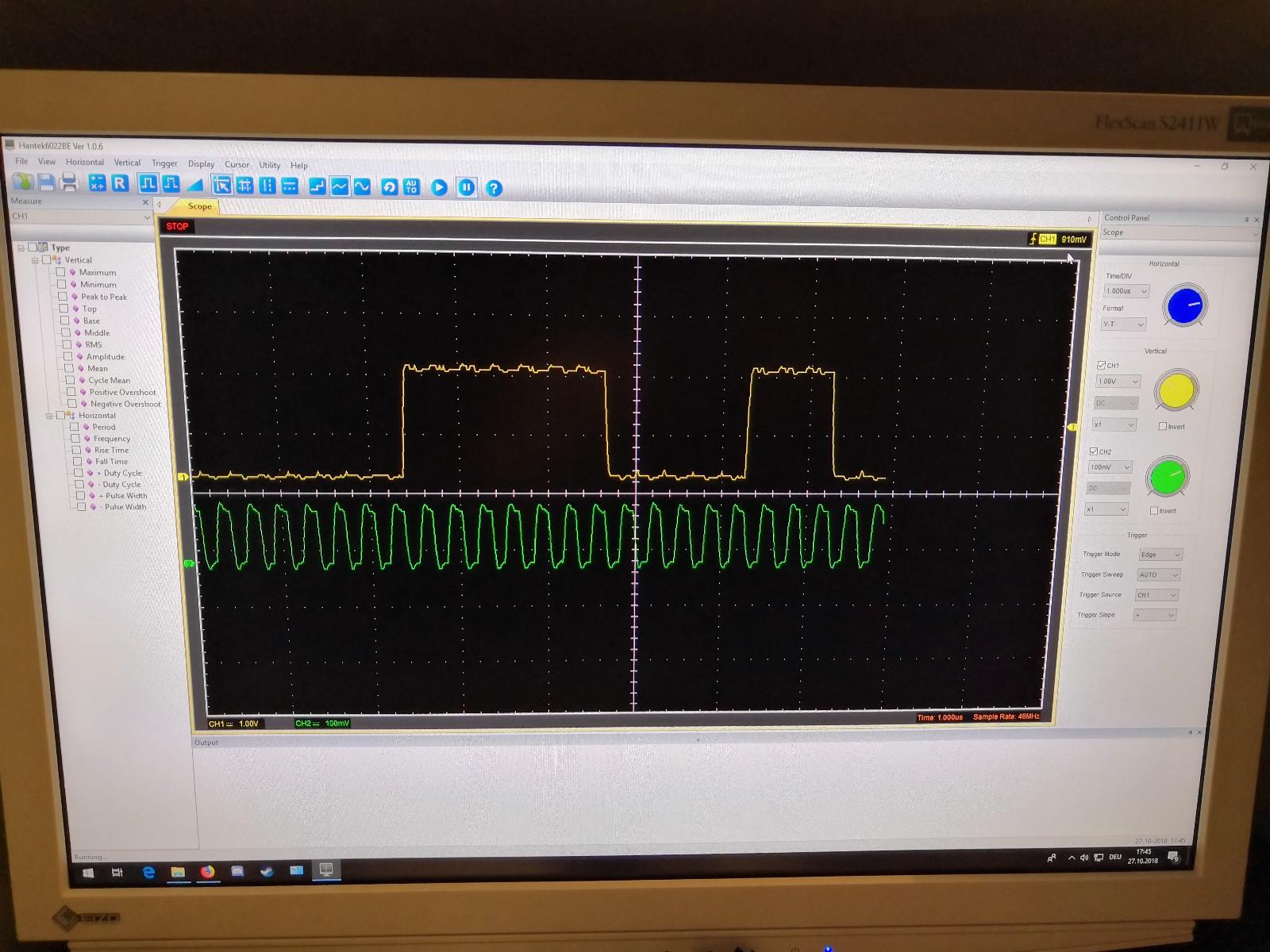Open the Time/DIV dropdown
1270x952 pixels.
click(1126, 291)
